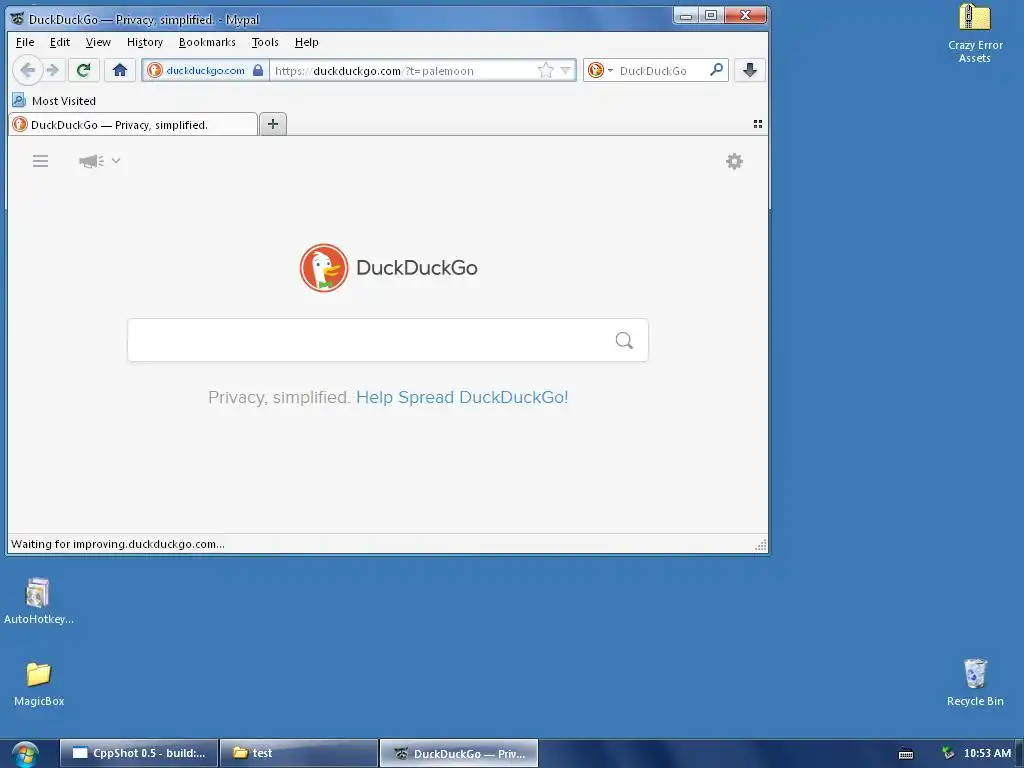
Task: Open the Edit menu
Action: (59, 42)
